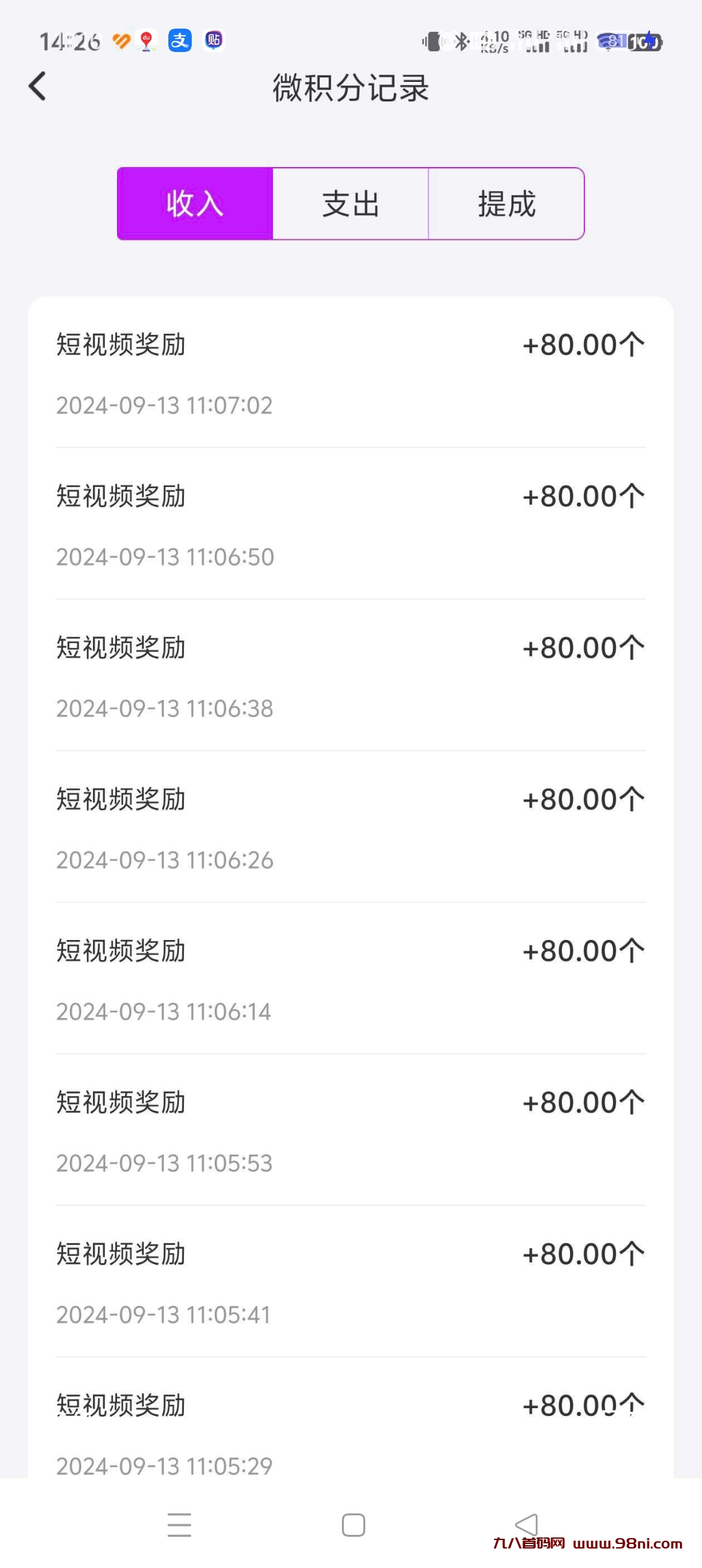Switch to the 支出 tab
The height and width of the screenshot is (1568, 702).
click(351, 203)
